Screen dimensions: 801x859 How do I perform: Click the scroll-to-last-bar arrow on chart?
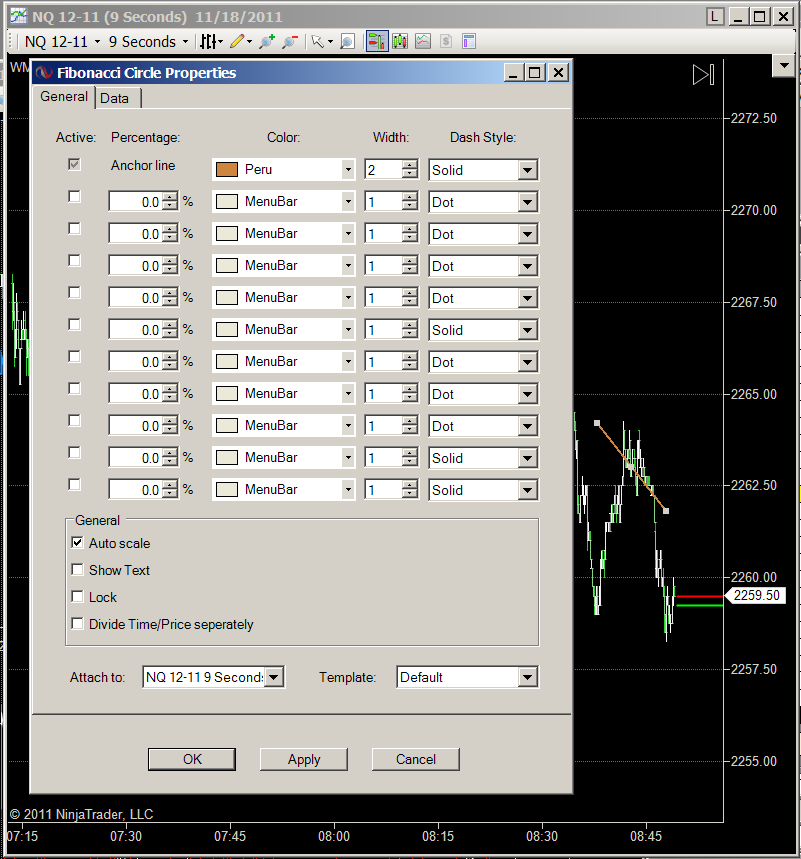(x=703, y=75)
